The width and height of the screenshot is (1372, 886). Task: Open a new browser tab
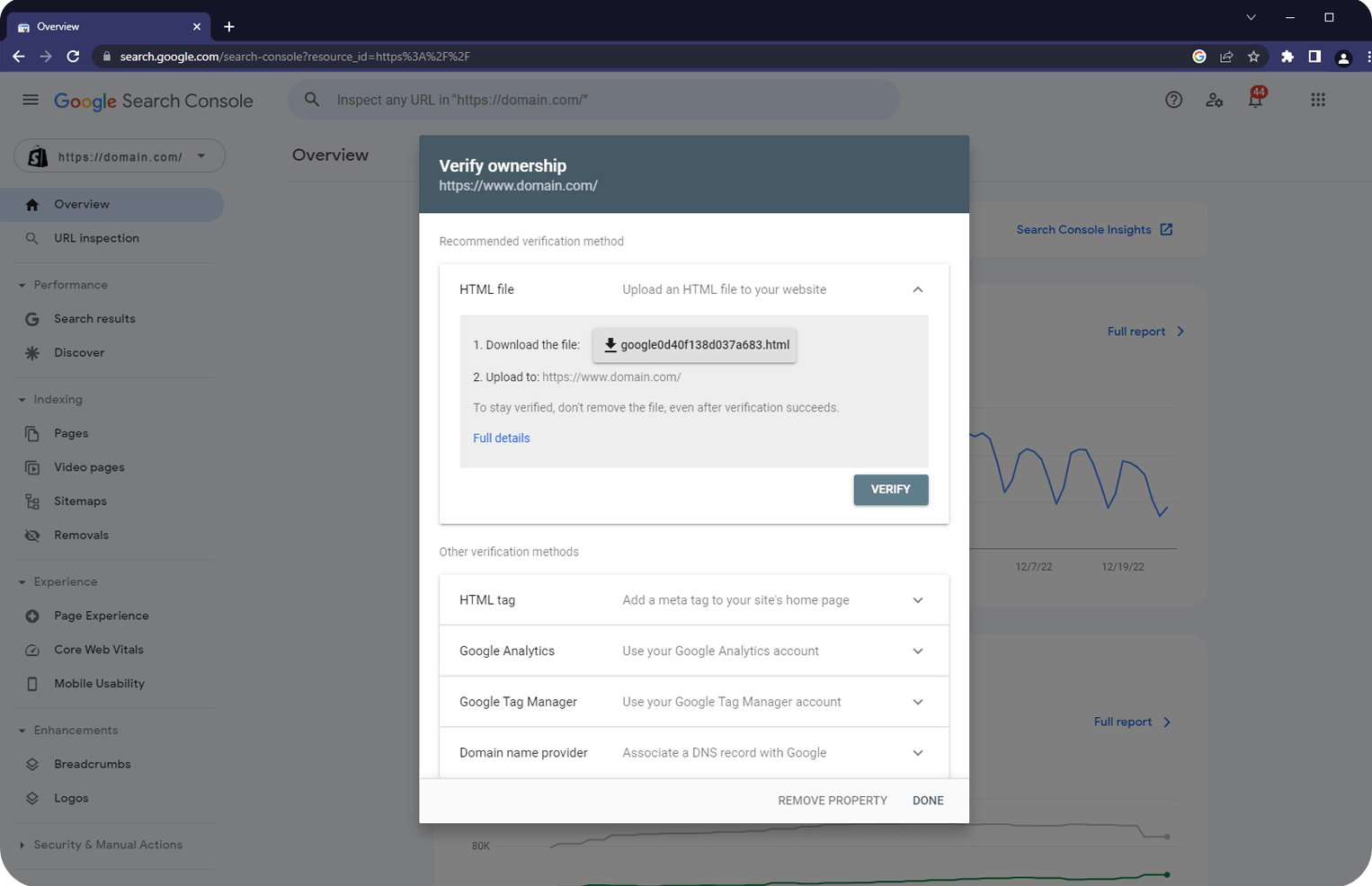click(x=229, y=27)
